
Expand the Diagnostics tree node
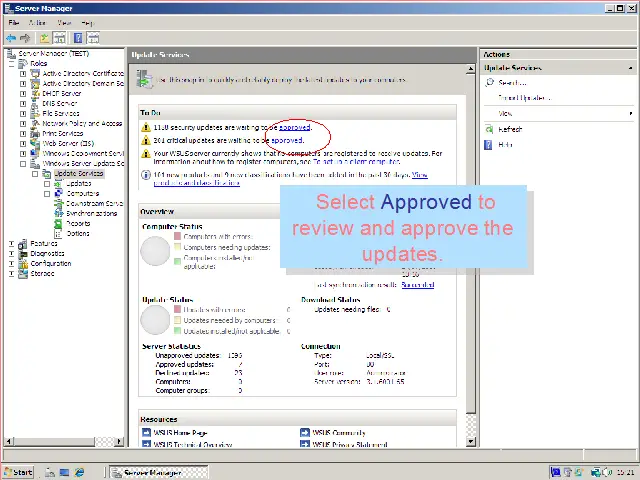point(11,254)
